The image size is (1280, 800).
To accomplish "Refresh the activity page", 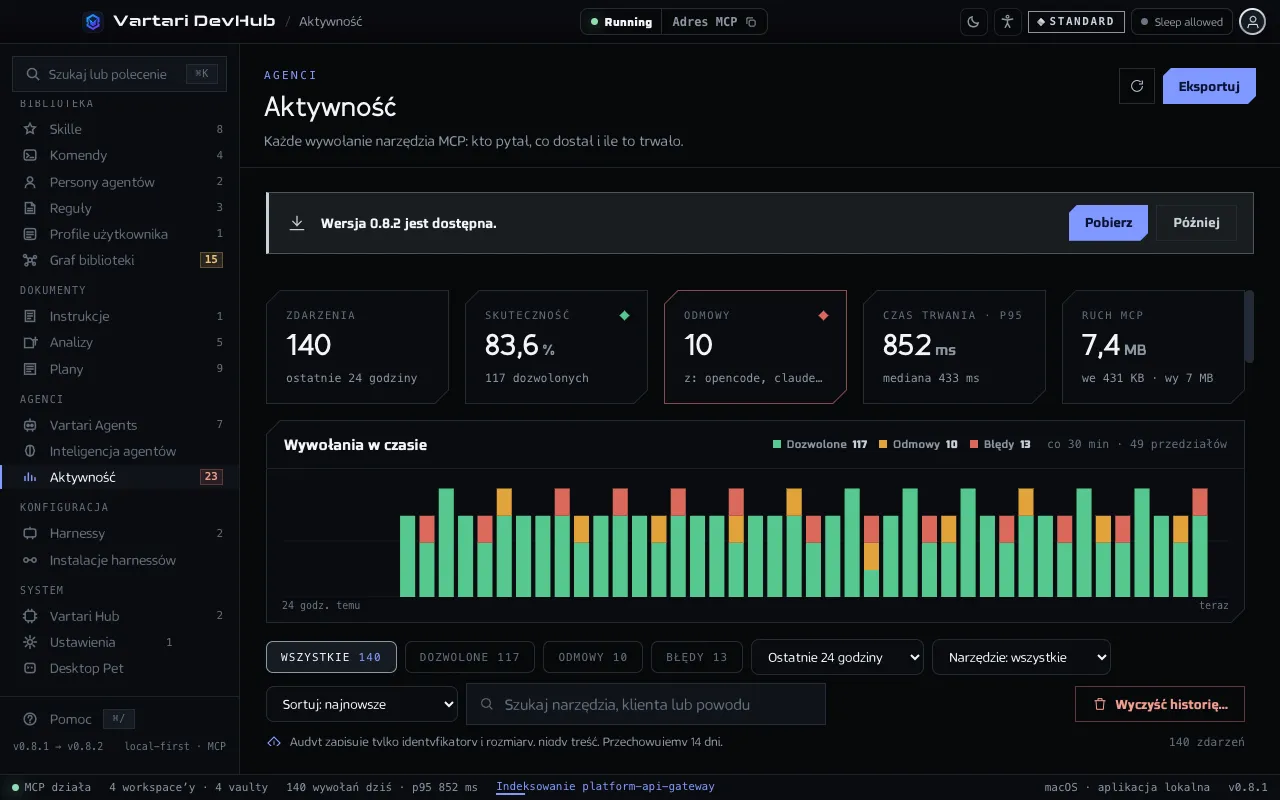I will point(1136,86).
